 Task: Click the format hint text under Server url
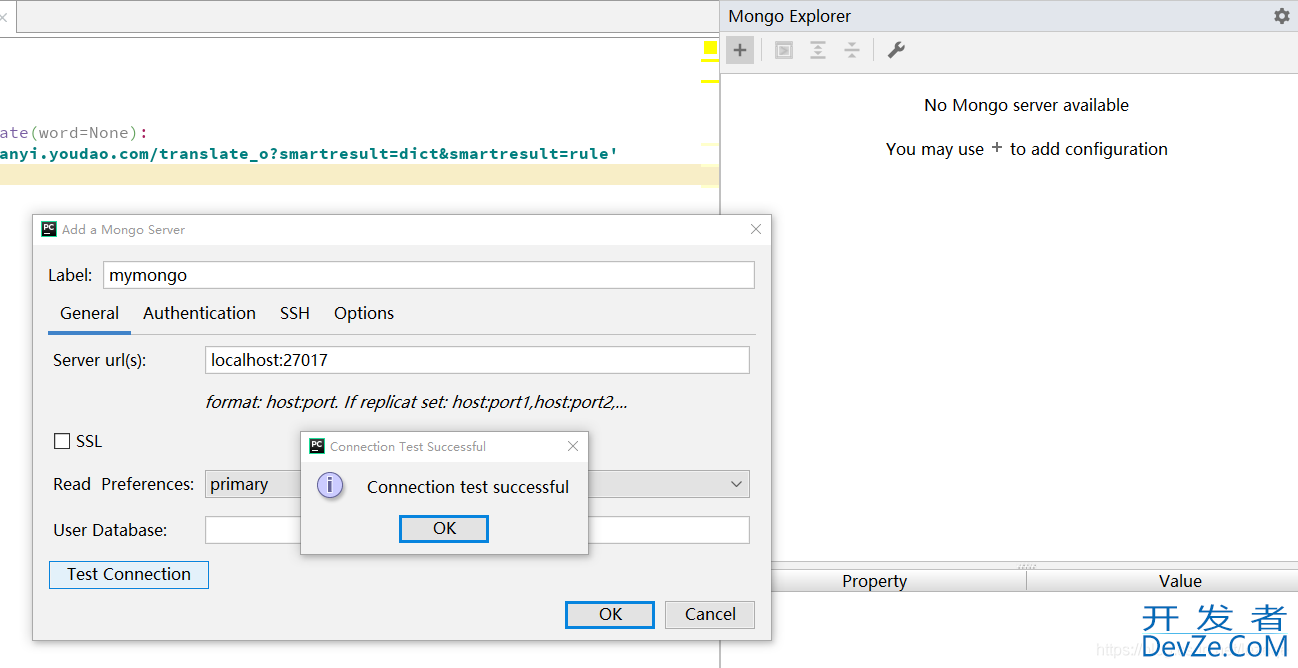pos(416,403)
